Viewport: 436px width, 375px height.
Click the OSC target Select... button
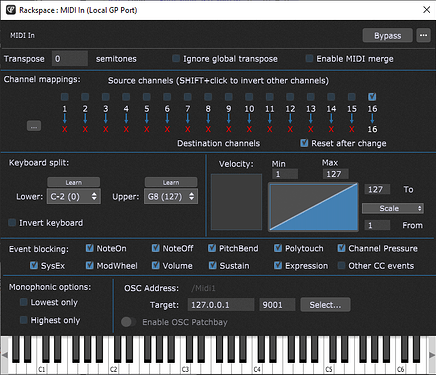pyautogui.click(x=325, y=305)
